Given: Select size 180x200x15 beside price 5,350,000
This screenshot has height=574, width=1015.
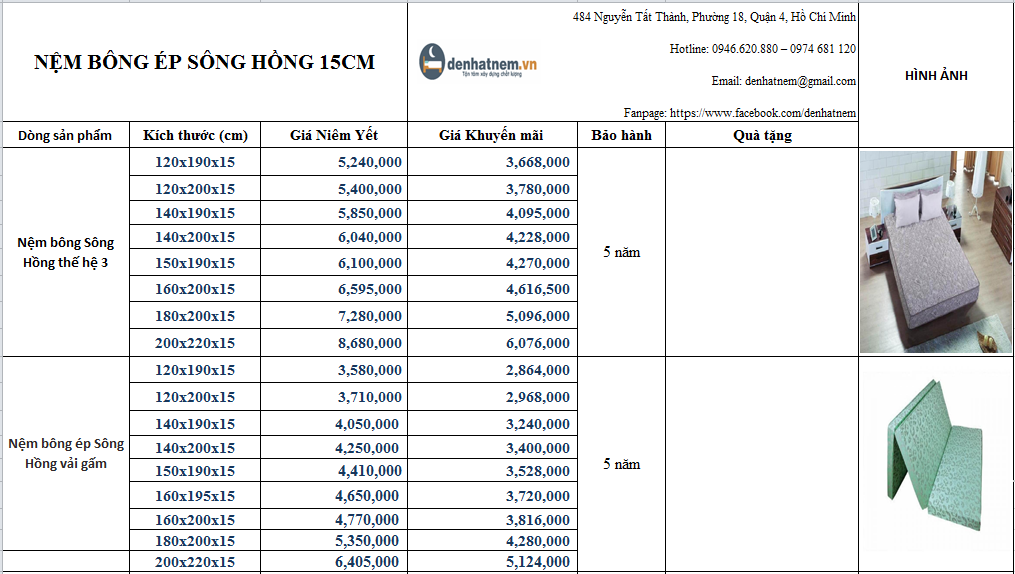Looking at the screenshot, I should pyautogui.click(x=195, y=540).
